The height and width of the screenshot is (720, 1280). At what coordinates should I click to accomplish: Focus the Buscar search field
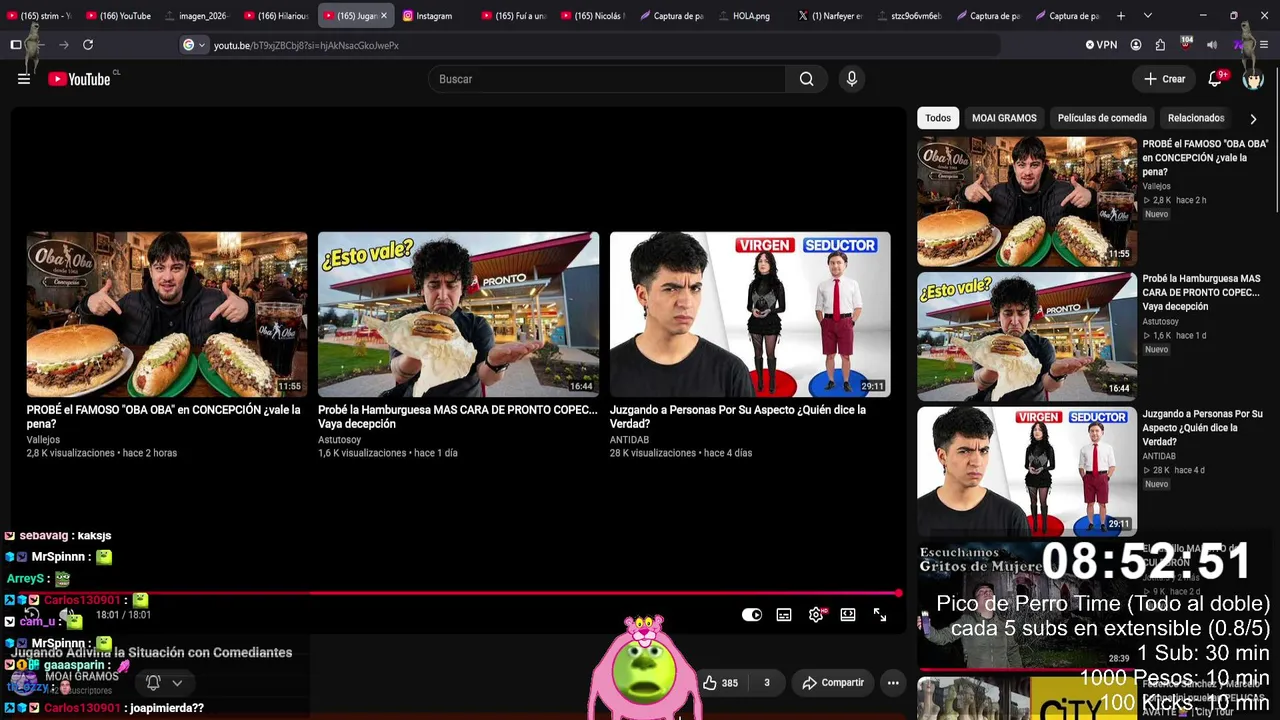606,79
